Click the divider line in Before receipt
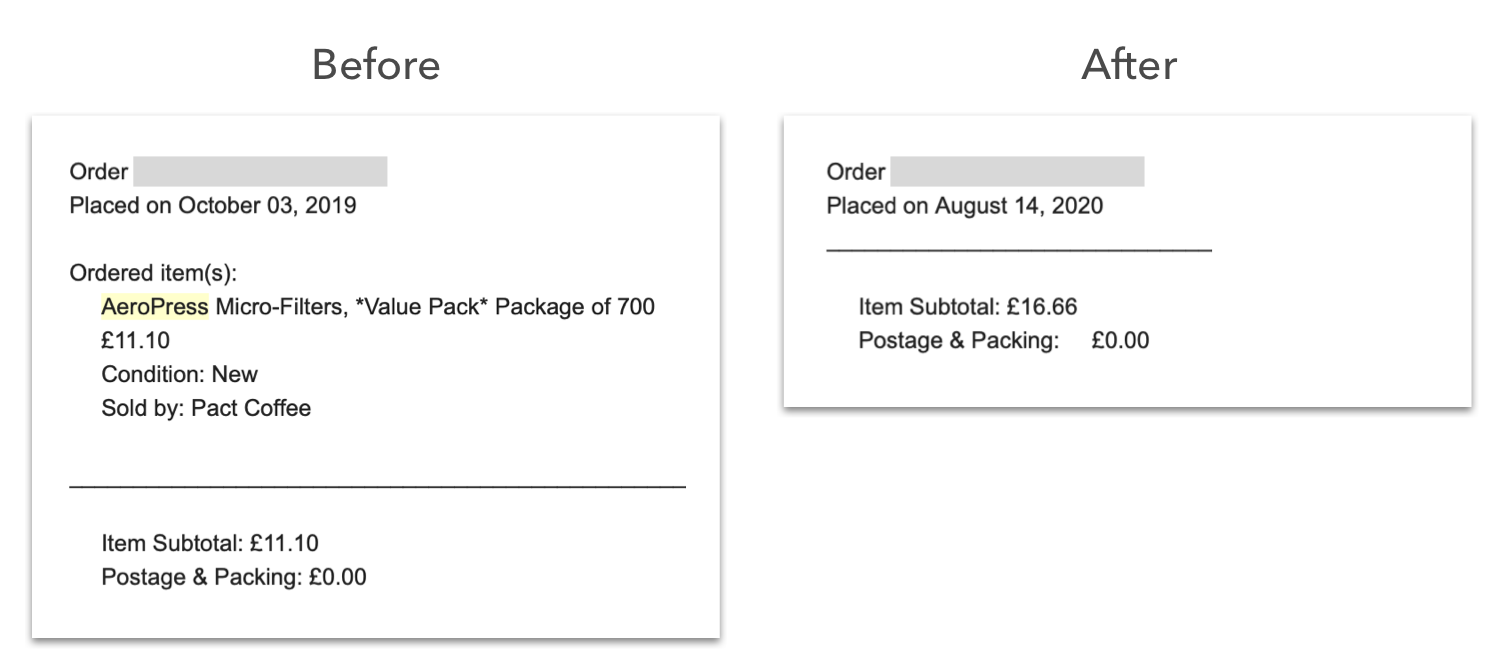The height and width of the screenshot is (666, 1500). [x=377, y=486]
